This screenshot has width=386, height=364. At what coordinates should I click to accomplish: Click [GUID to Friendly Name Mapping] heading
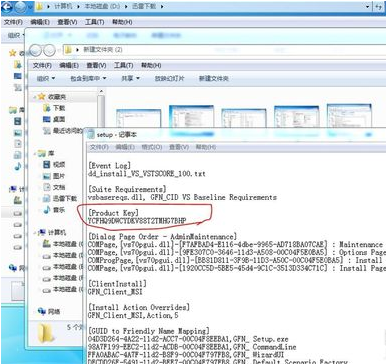point(149,331)
